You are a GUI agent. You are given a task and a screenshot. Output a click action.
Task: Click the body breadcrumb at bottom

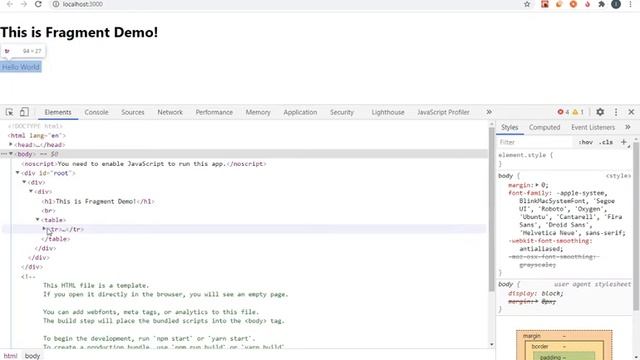pyautogui.click(x=32, y=356)
